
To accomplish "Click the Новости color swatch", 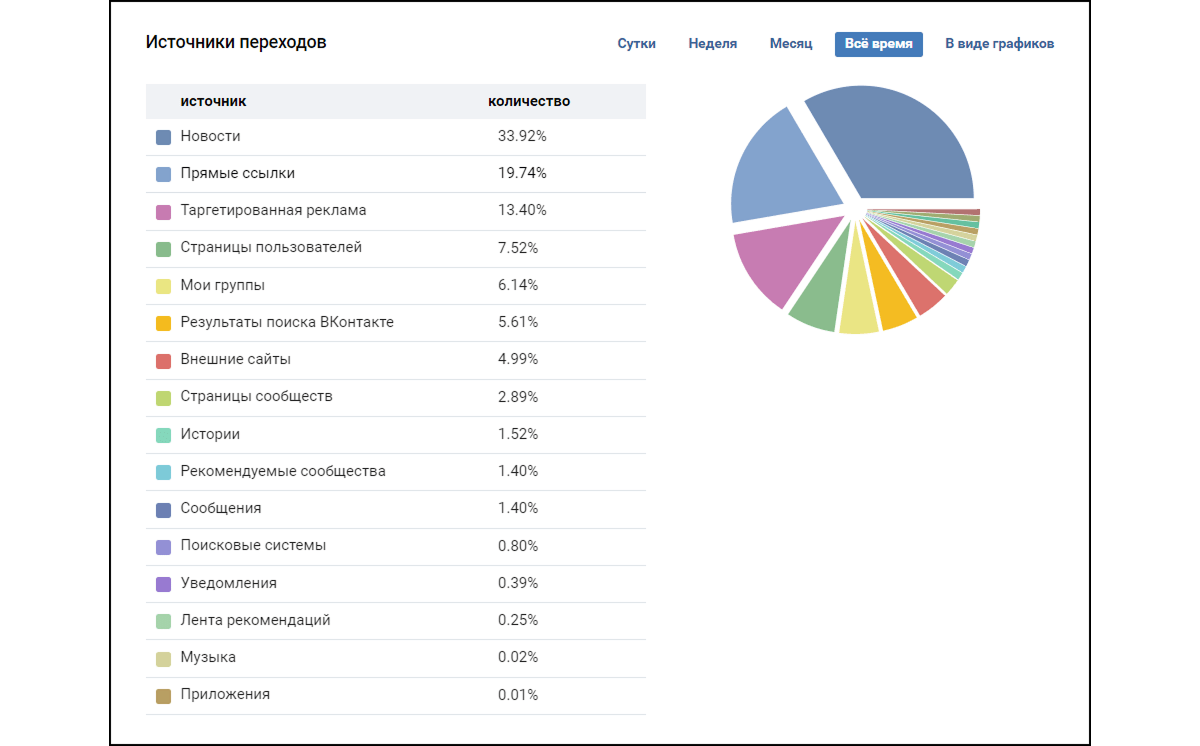I will pos(164,137).
